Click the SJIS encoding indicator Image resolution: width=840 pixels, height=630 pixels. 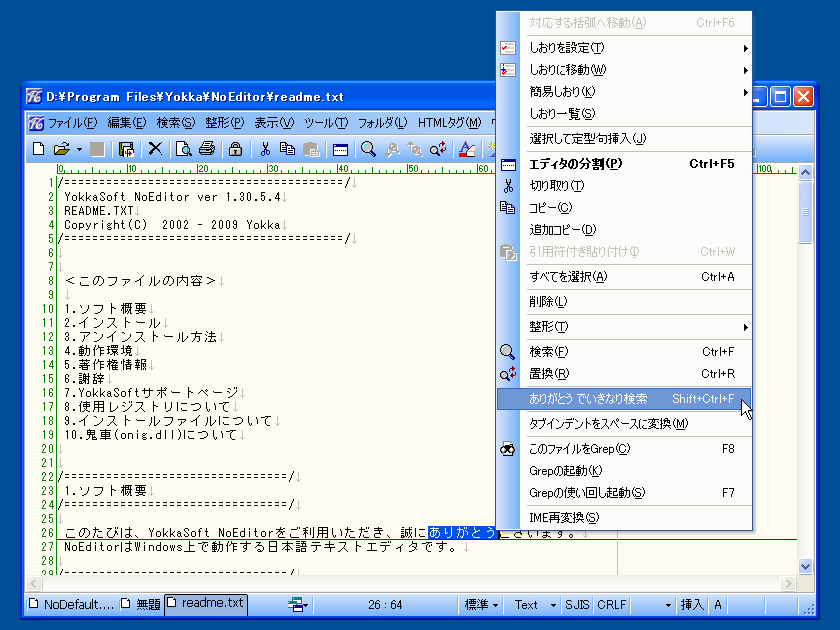(x=577, y=605)
